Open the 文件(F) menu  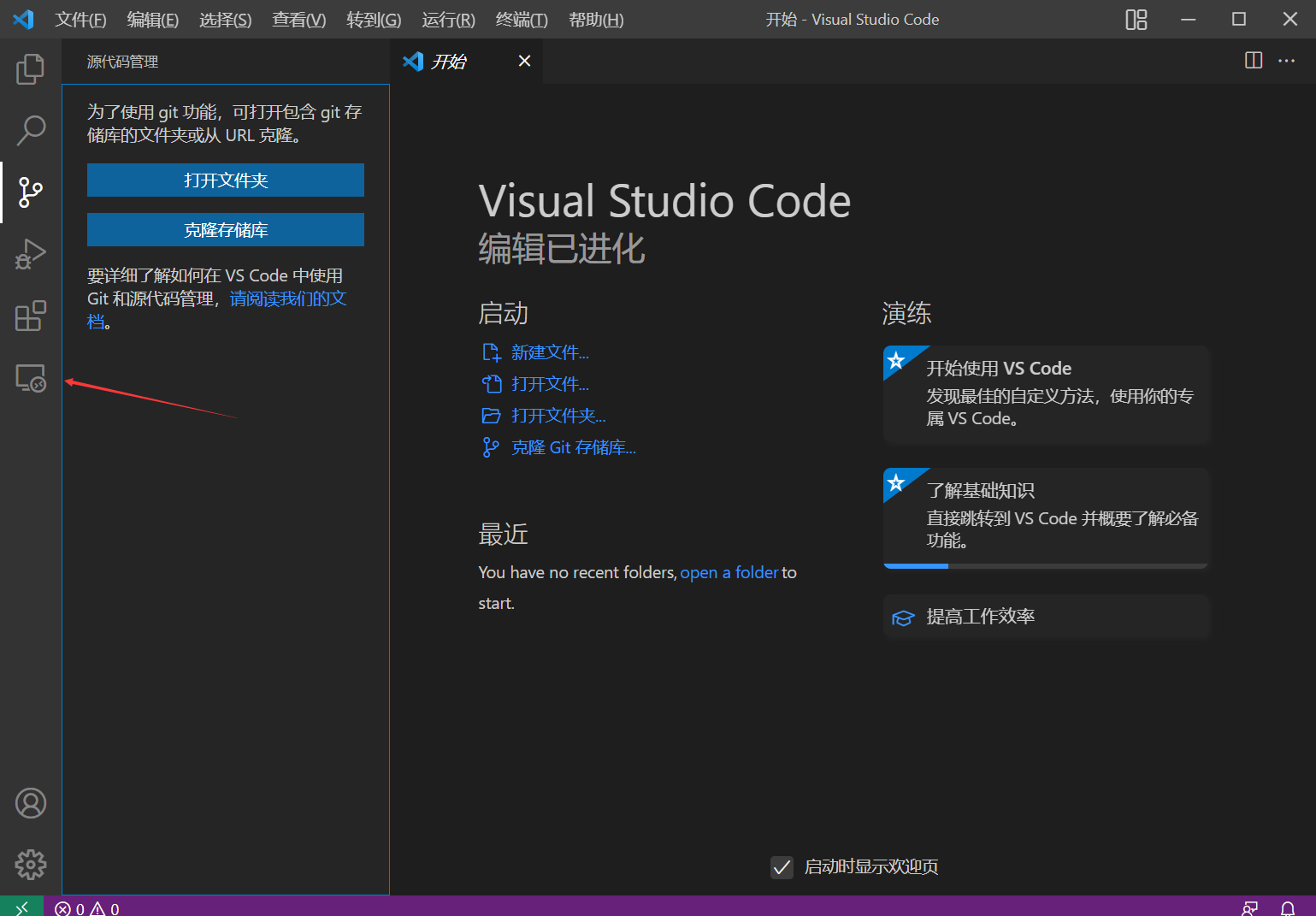pyautogui.click(x=80, y=20)
